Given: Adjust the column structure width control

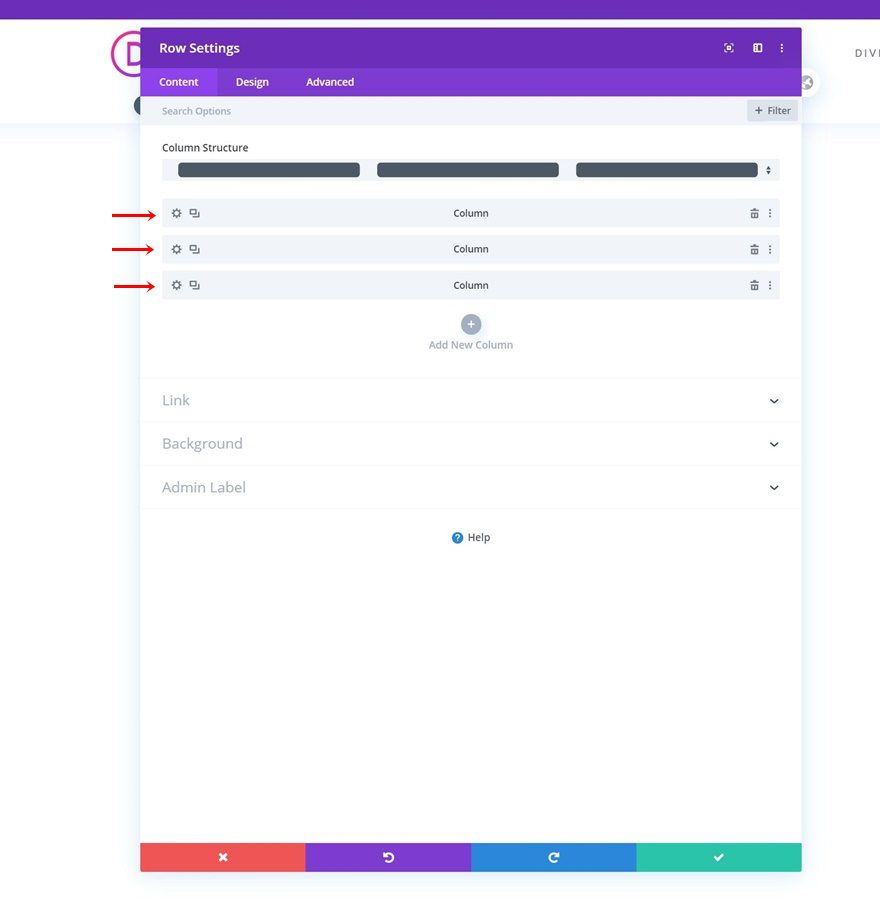Looking at the screenshot, I should 768,170.
